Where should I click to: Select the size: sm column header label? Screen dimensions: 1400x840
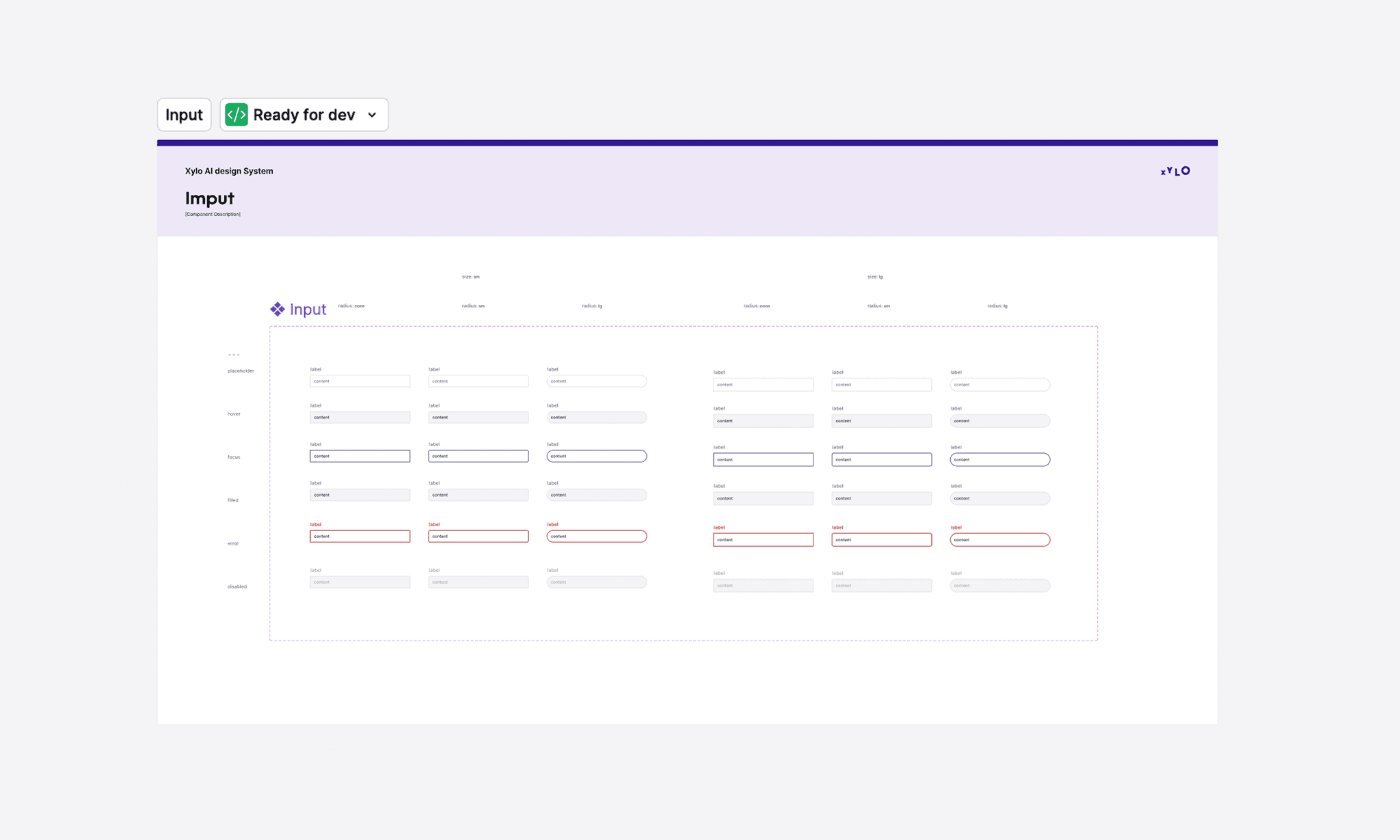click(470, 277)
